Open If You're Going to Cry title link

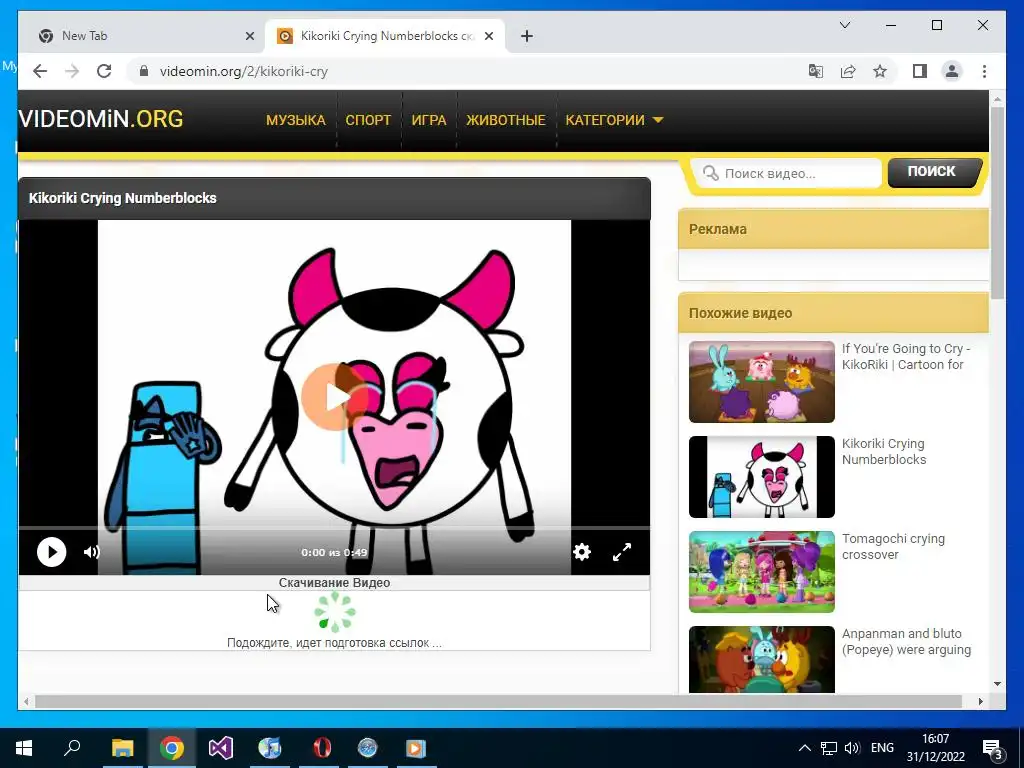click(x=906, y=357)
